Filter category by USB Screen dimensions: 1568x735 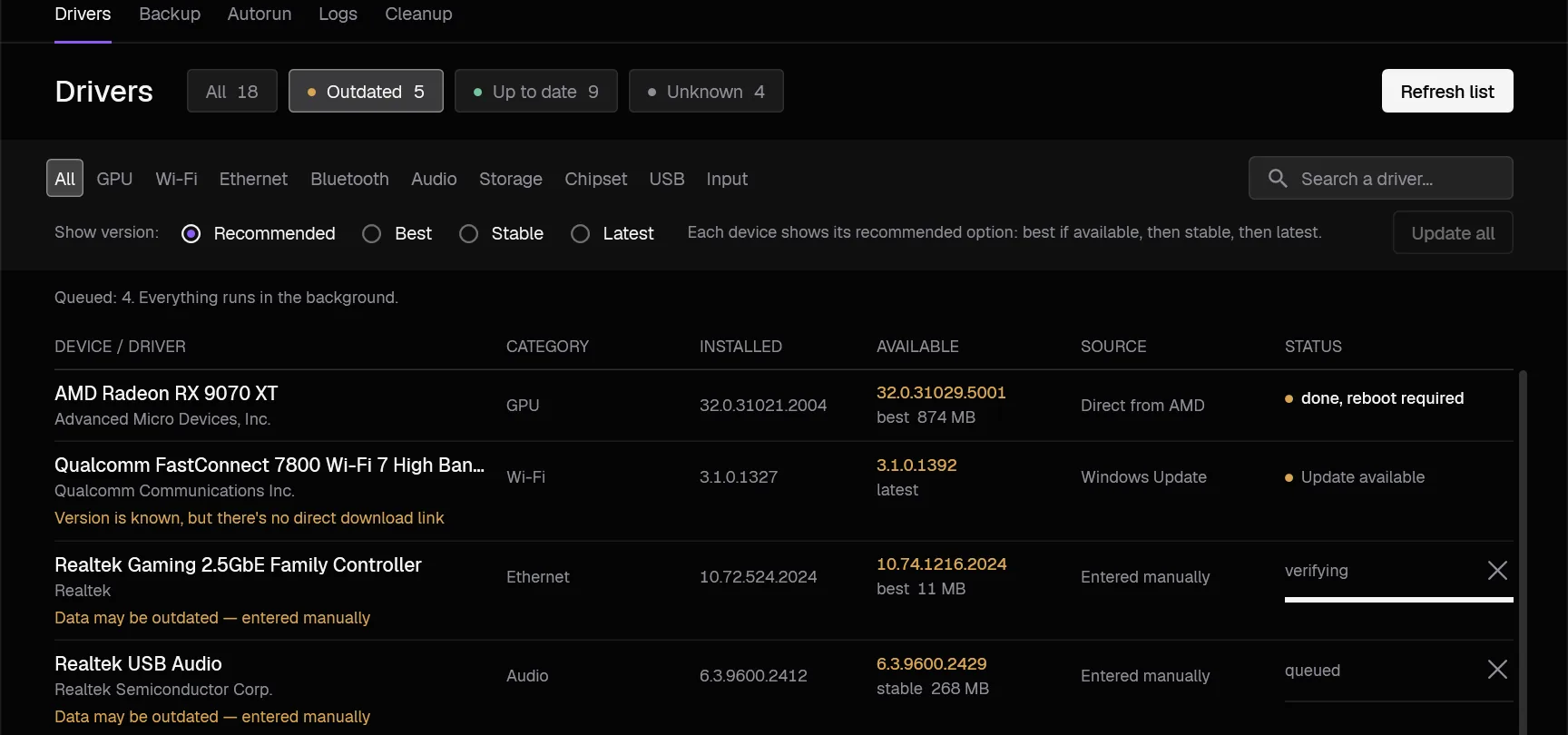click(667, 179)
